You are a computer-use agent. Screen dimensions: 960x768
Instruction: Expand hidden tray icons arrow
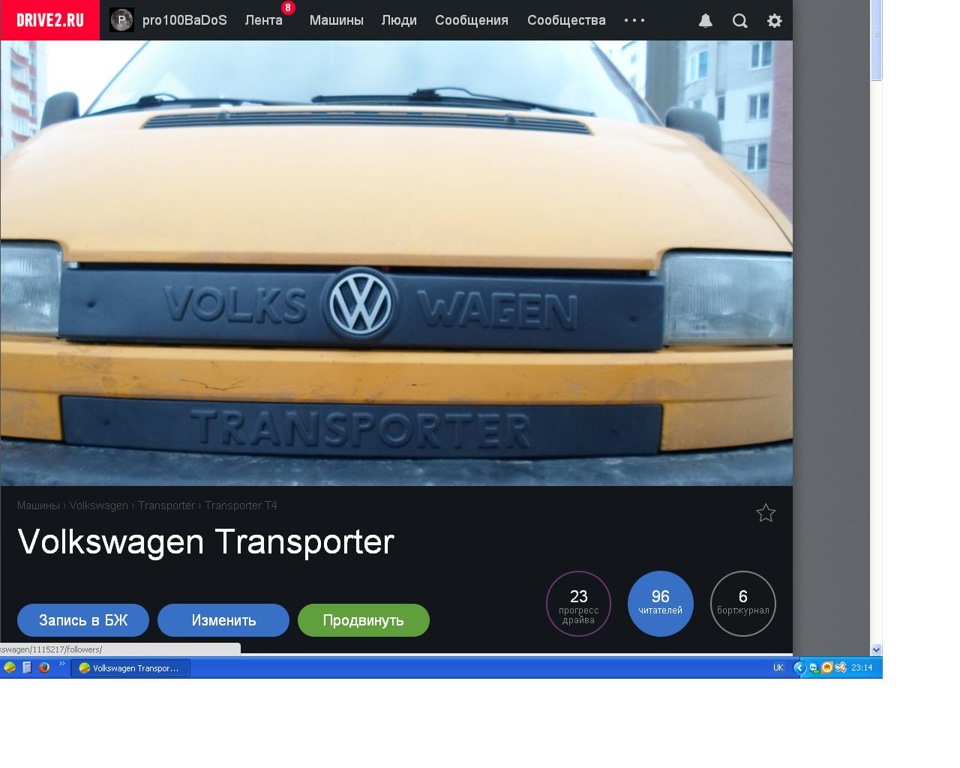click(799, 668)
